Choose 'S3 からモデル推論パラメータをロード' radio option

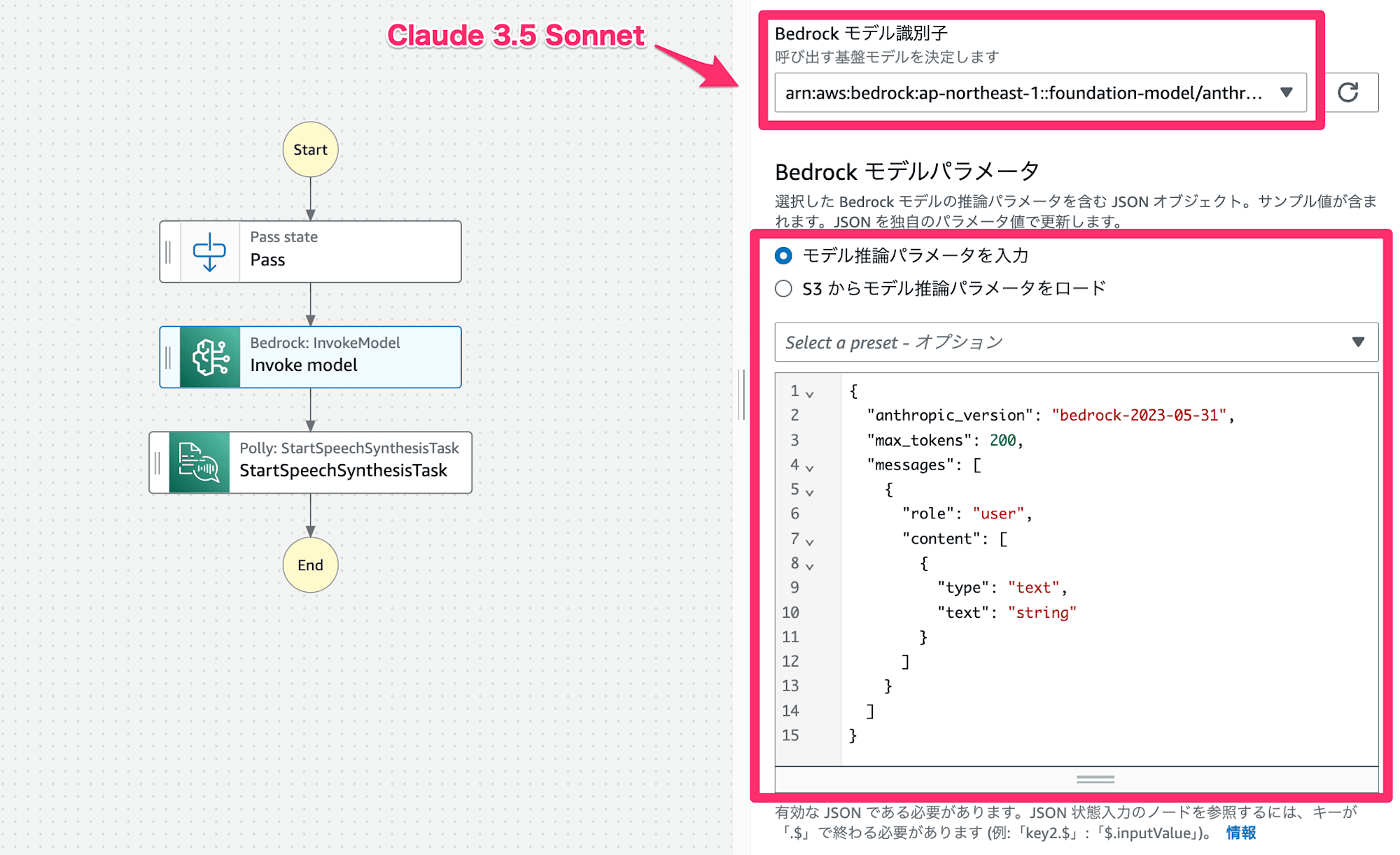[x=783, y=288]
